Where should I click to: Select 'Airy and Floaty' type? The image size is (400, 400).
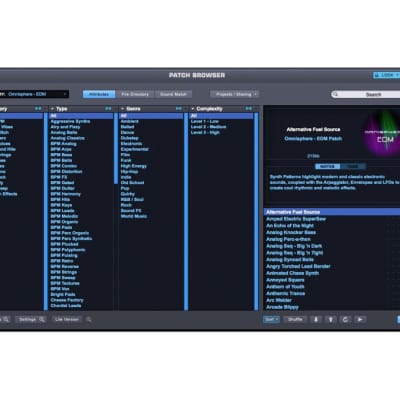[x=65, y=127]
